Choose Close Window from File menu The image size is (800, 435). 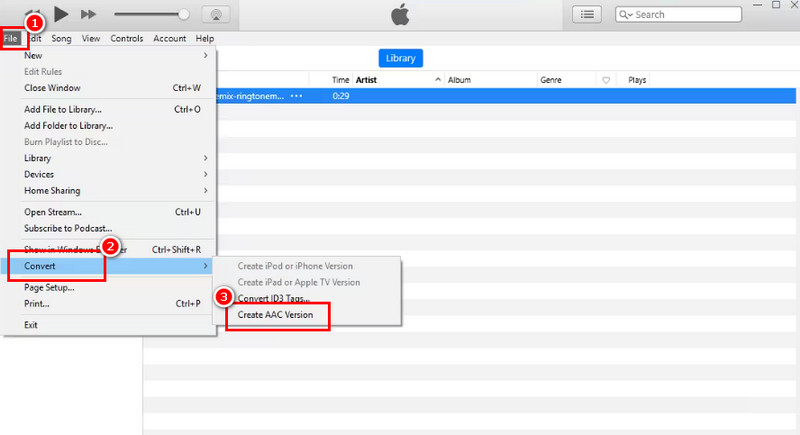tap(108, 88)
